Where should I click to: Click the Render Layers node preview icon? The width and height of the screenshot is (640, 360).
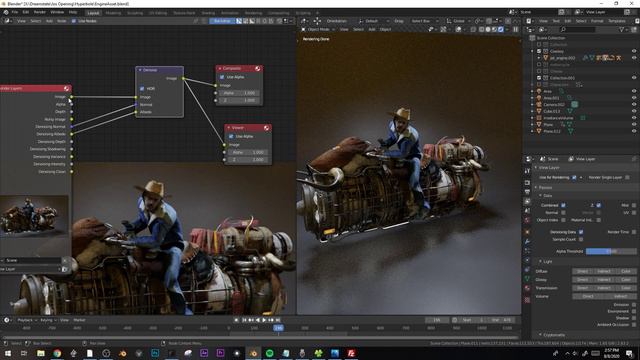pos(67,88)
